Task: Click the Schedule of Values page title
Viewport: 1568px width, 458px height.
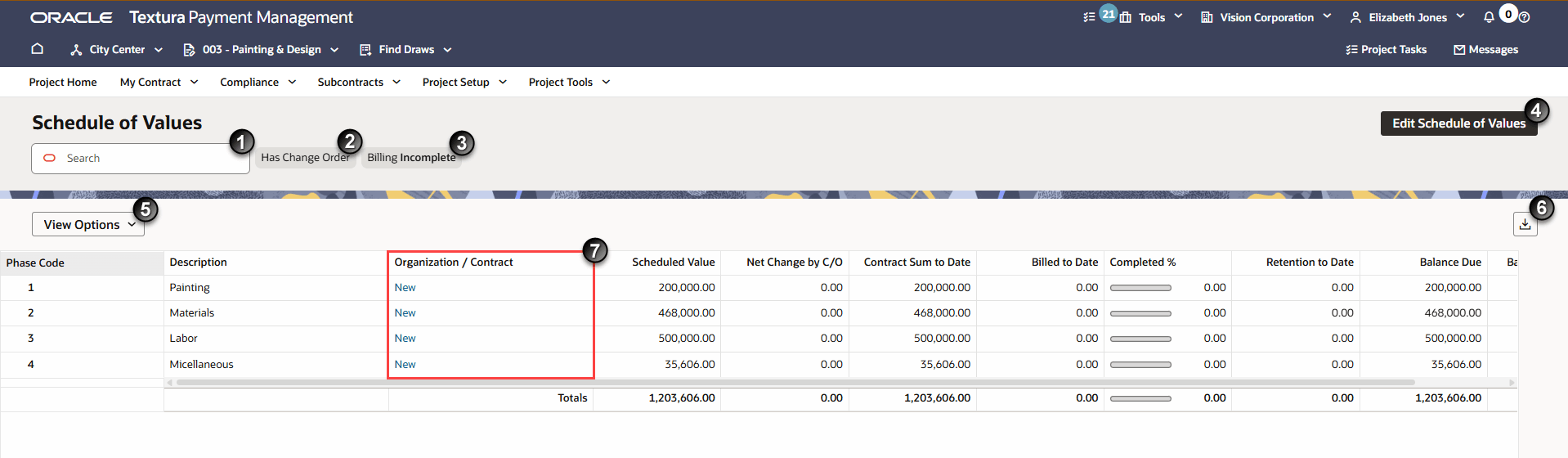Action: click(117, 123)
